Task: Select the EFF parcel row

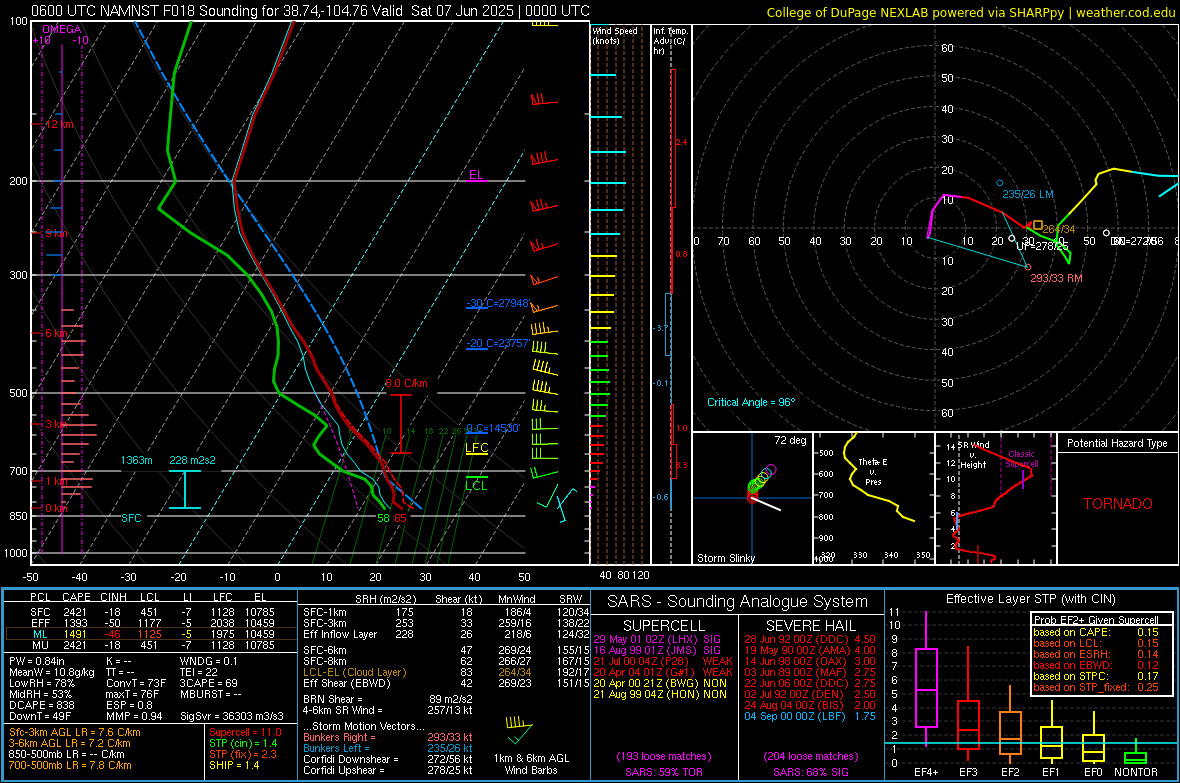Action: point(151,623)
